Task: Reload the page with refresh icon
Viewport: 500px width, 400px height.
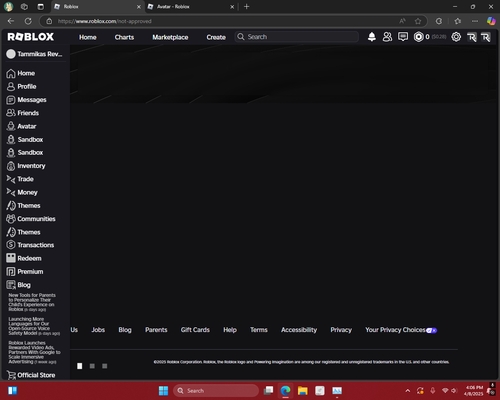Action: 28,21
